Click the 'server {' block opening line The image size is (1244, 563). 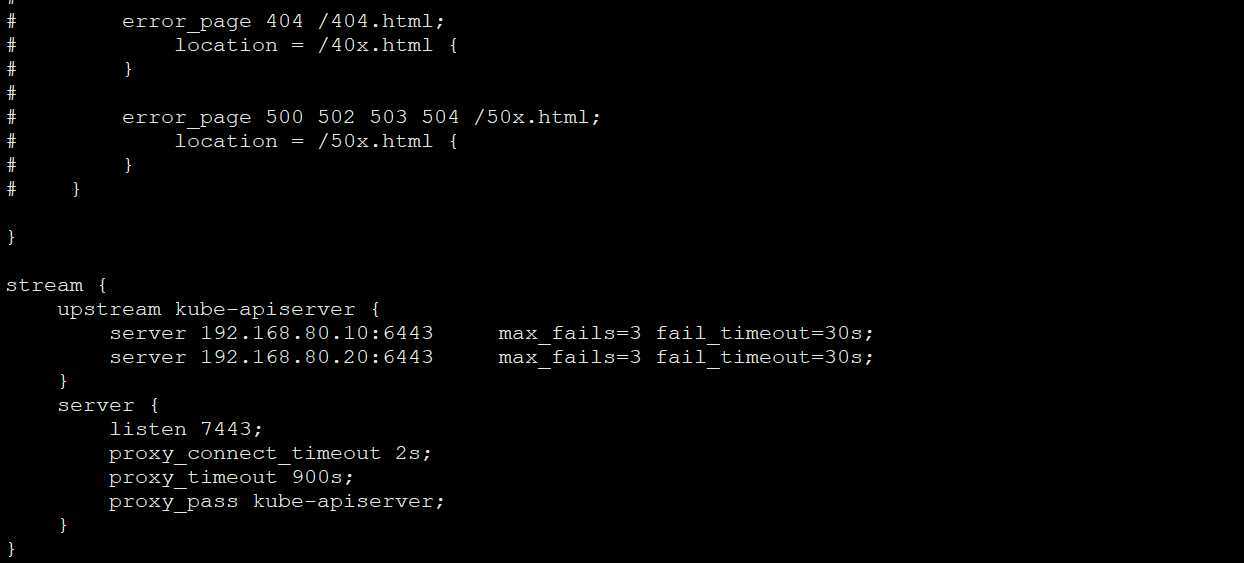tap(108, 405)
